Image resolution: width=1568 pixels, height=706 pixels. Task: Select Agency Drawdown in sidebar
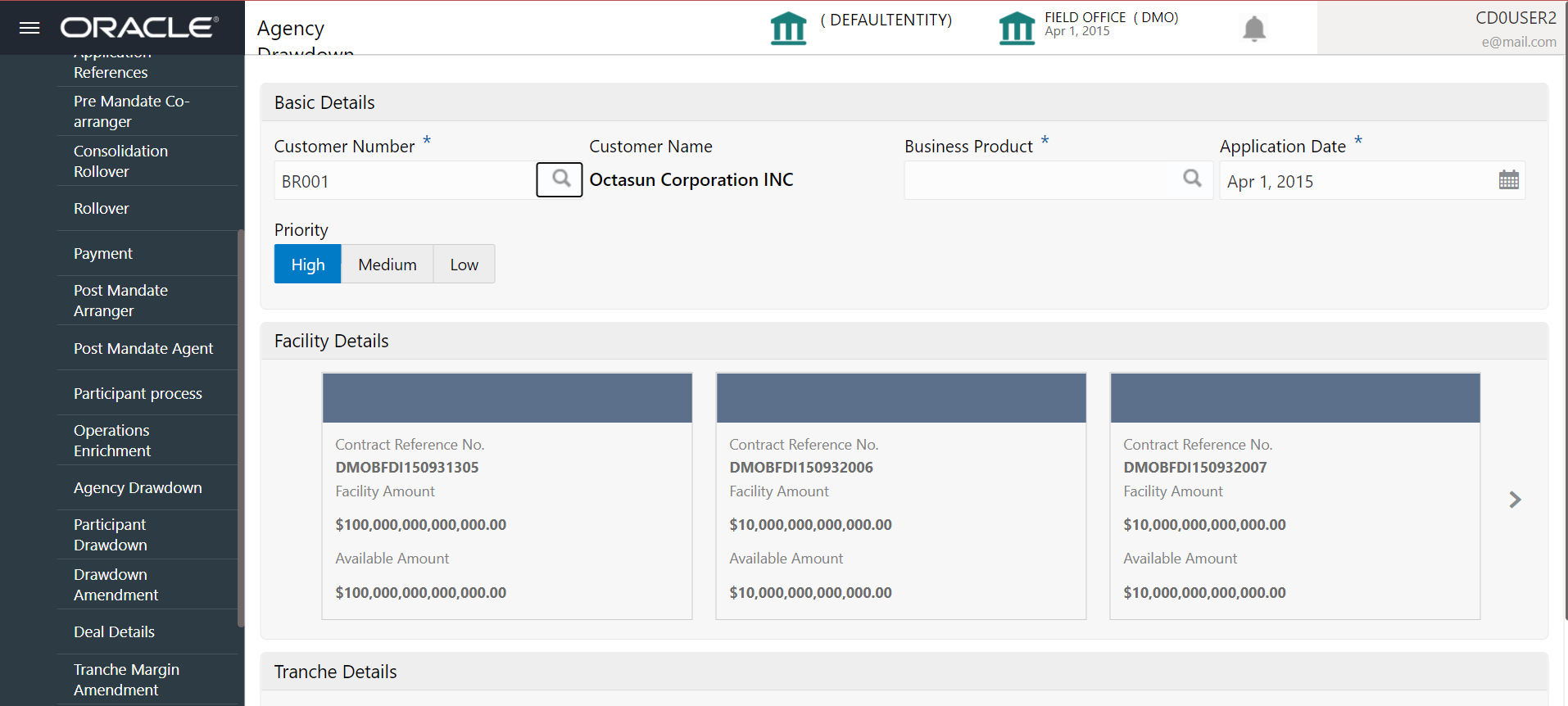tap(147, 488)
